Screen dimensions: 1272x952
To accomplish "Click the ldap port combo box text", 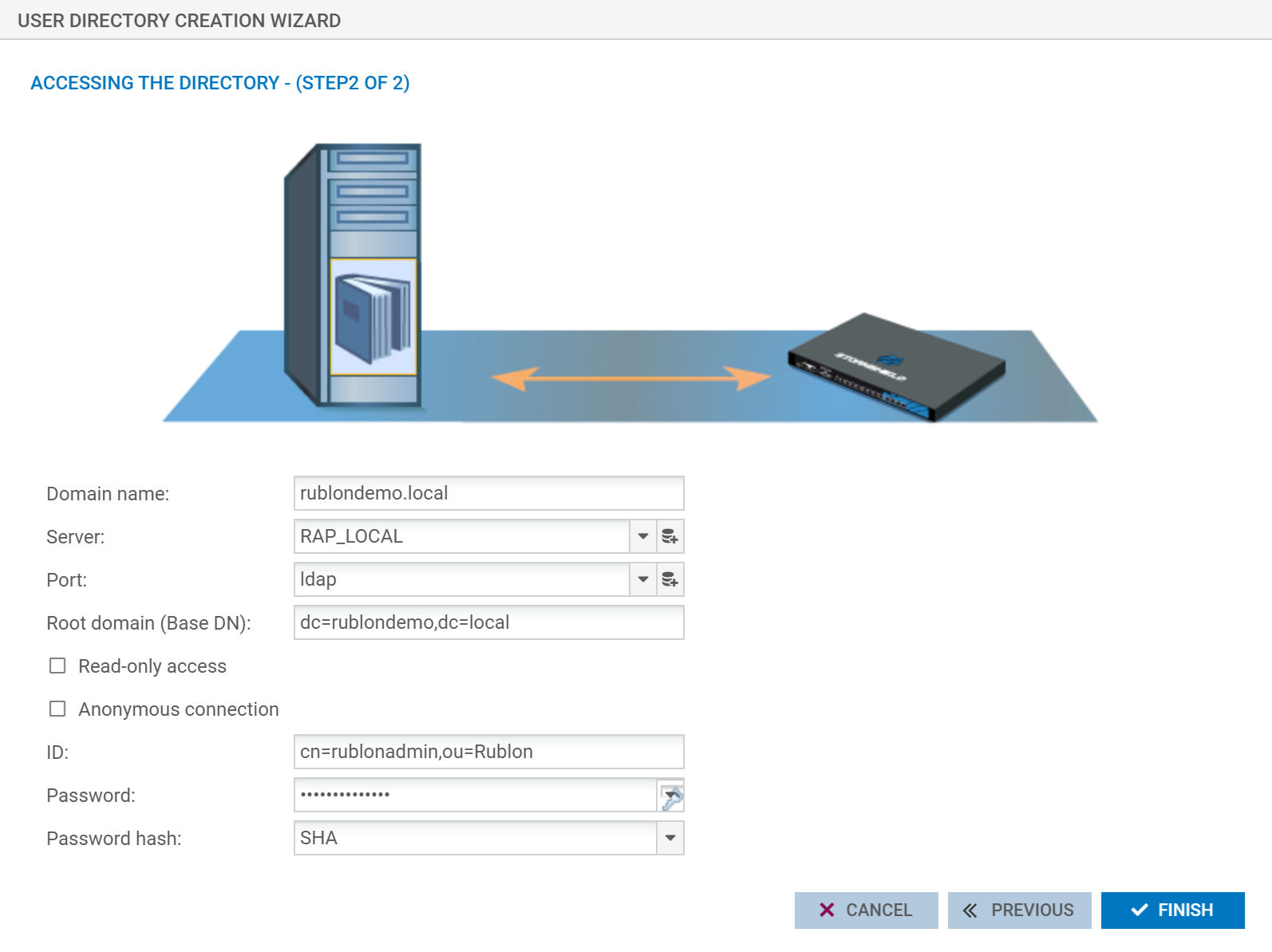I will coord(461,579).
